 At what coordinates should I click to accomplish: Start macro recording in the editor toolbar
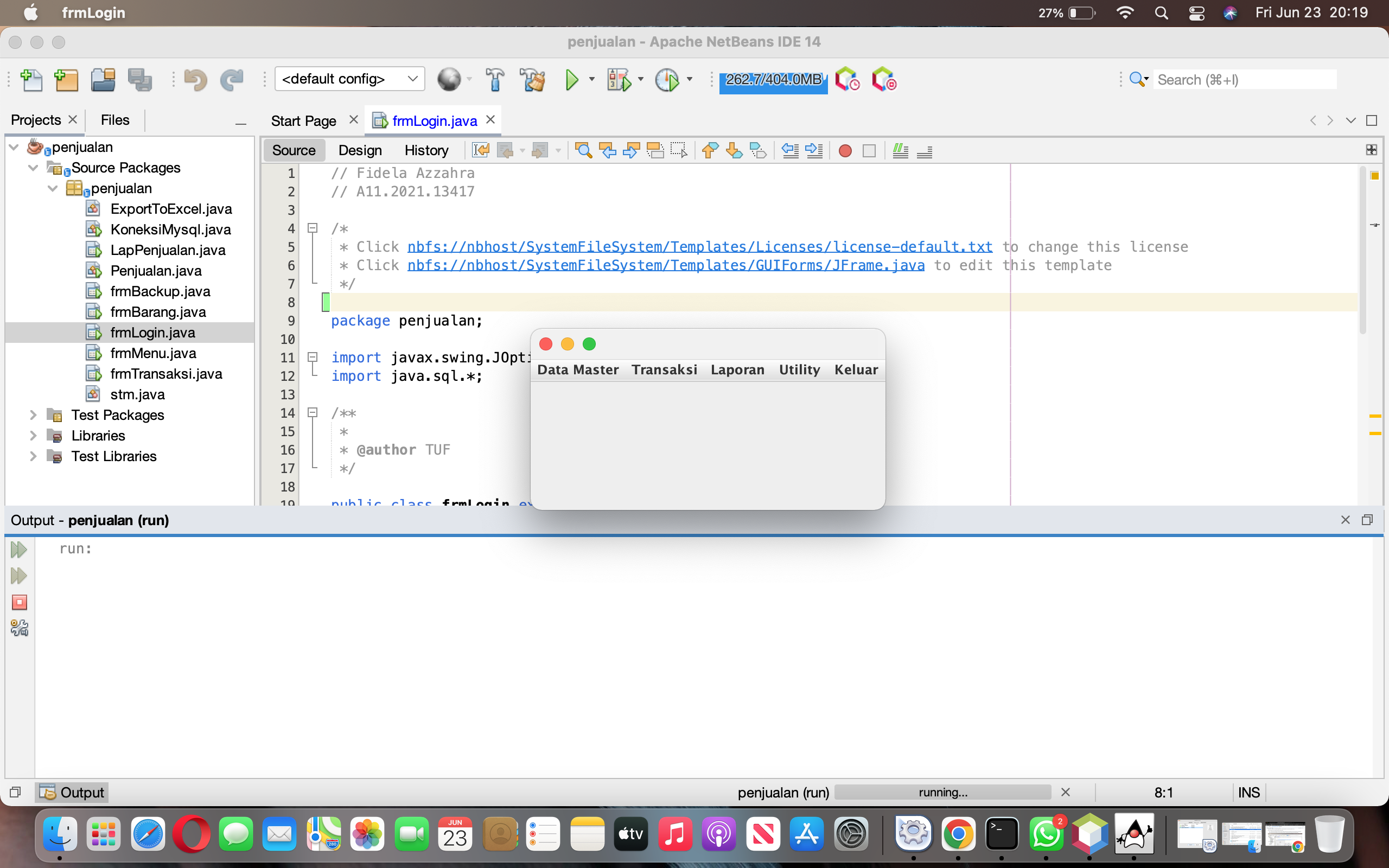pyautogui.click(x=844, y=150)
